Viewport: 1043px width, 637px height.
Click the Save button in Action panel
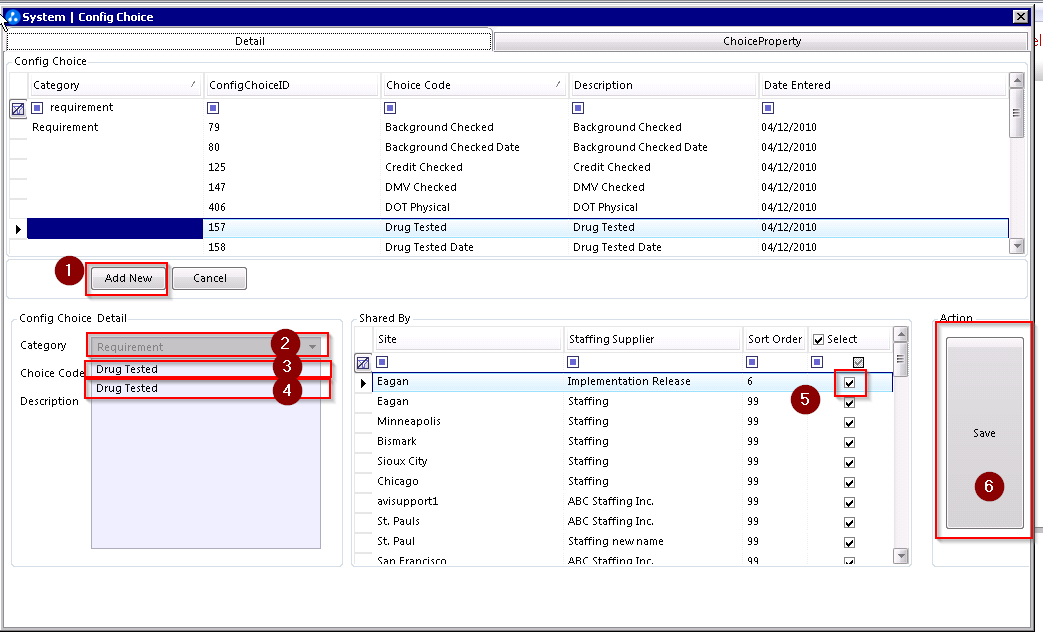[984, 433]
